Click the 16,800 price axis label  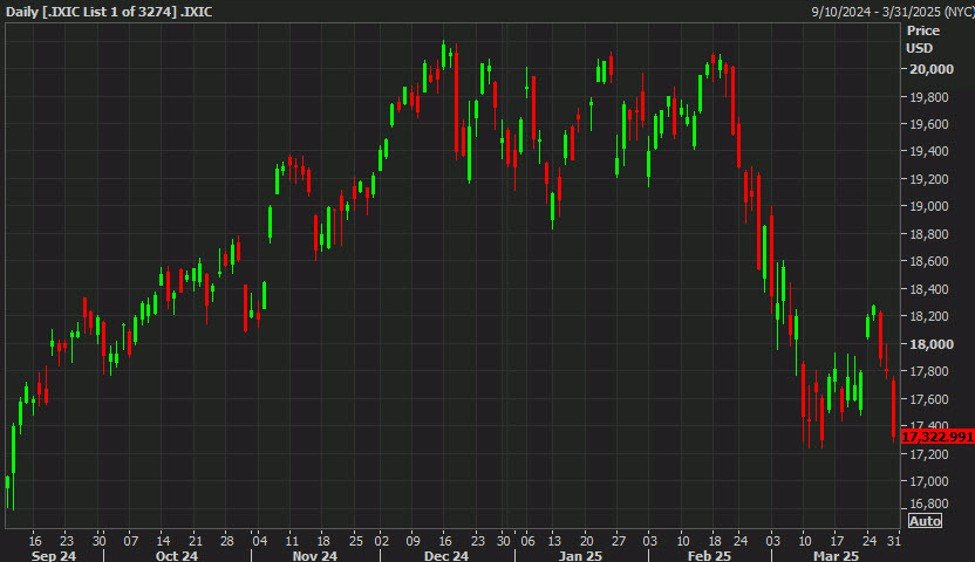(x=928, y=504)
